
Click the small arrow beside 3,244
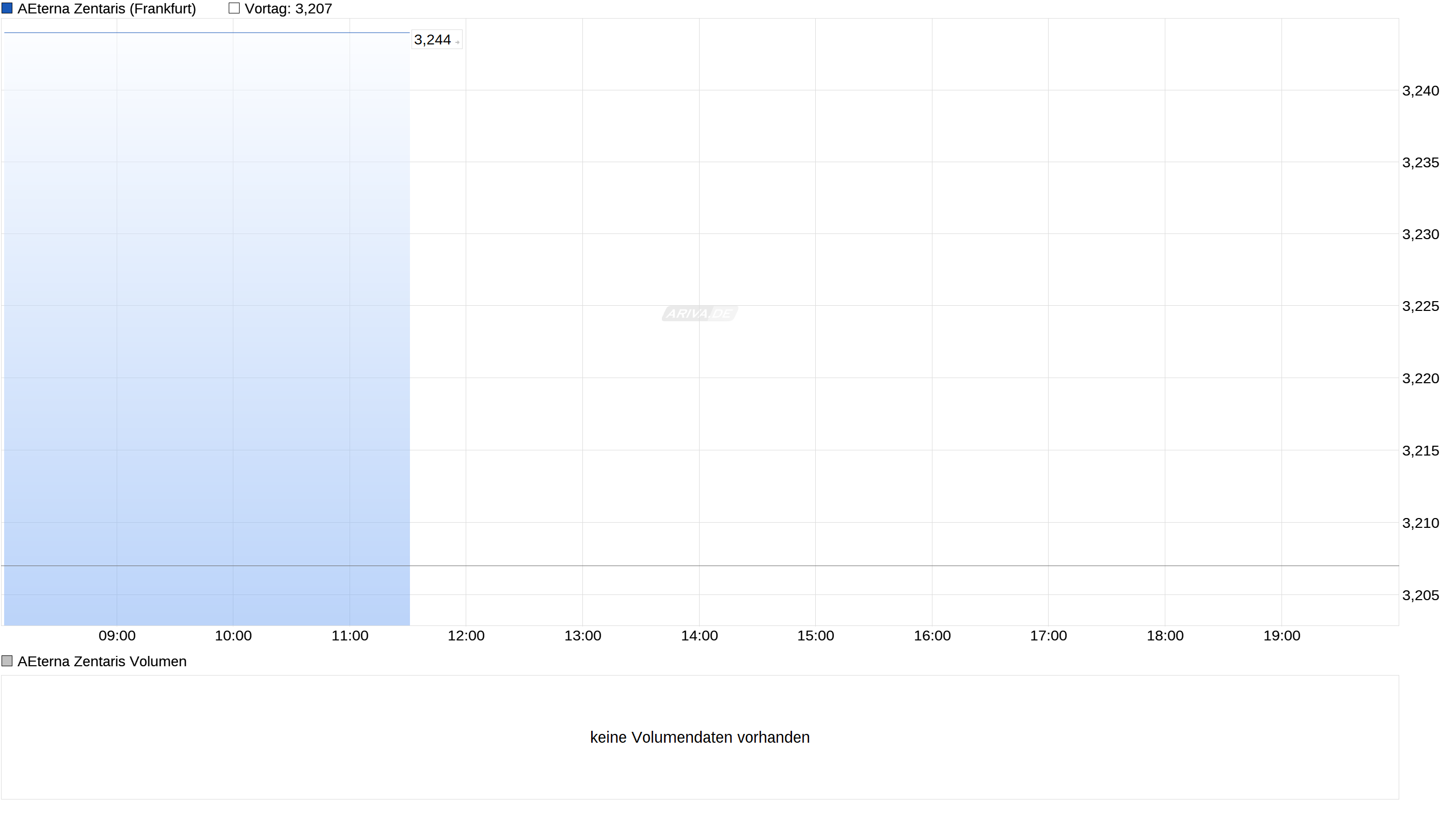coord(457,42)
